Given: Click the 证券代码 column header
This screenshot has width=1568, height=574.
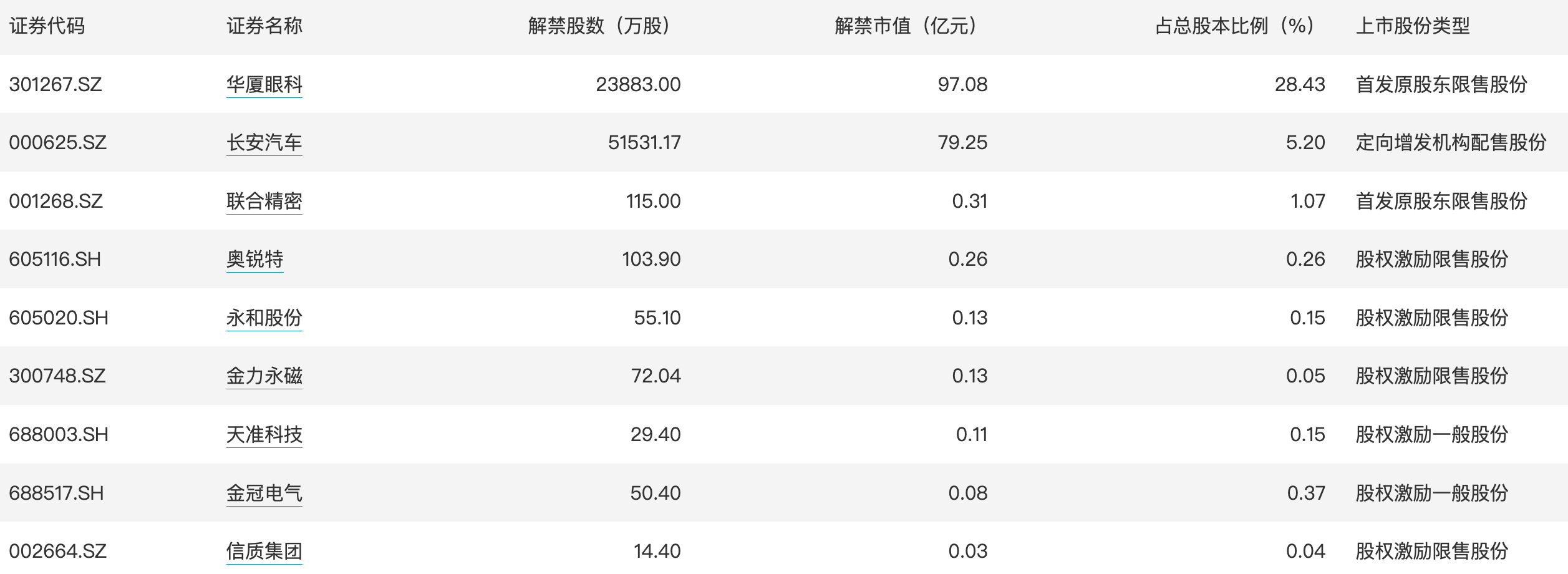Looking at the screenshot, I should click(x=47, y=26).
